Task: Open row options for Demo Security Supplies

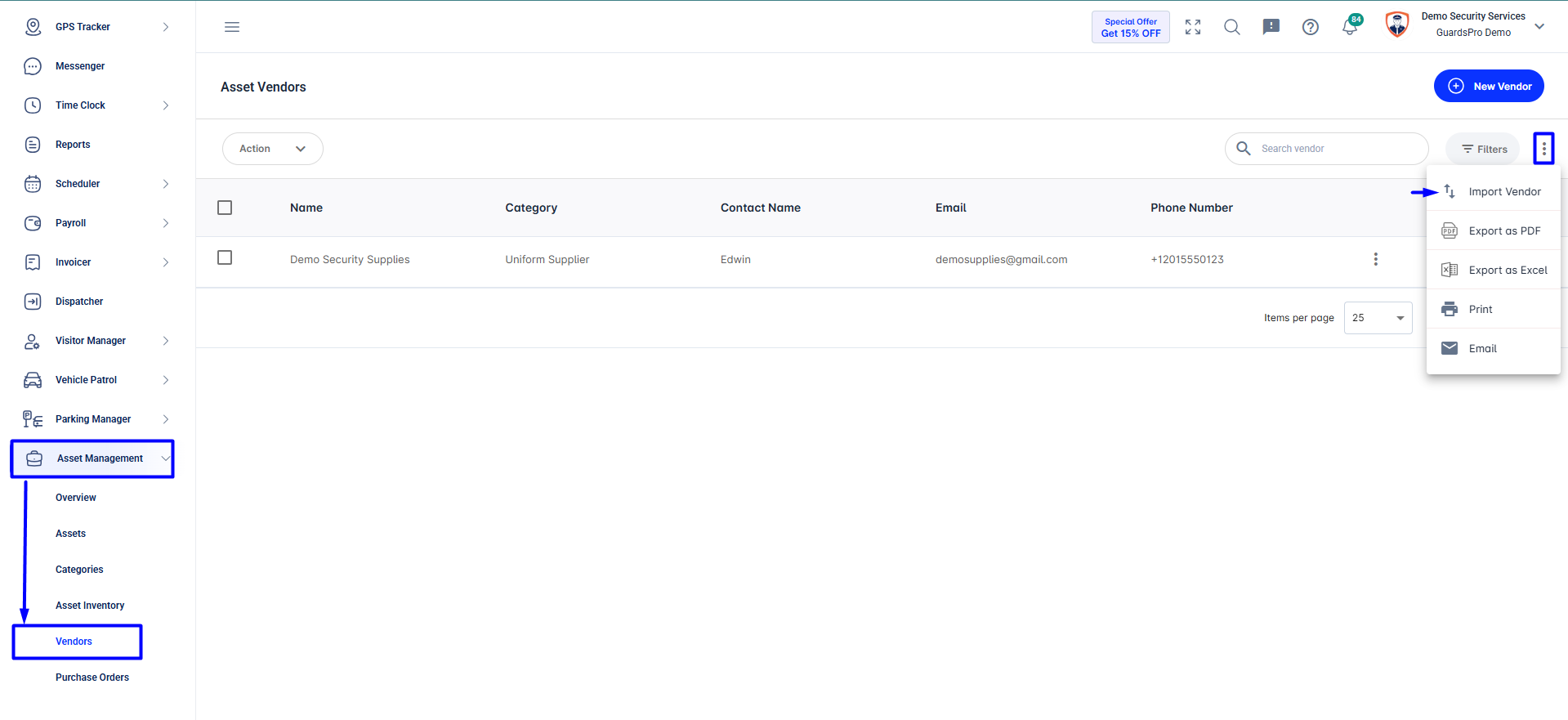Action: coord(1376,259)
